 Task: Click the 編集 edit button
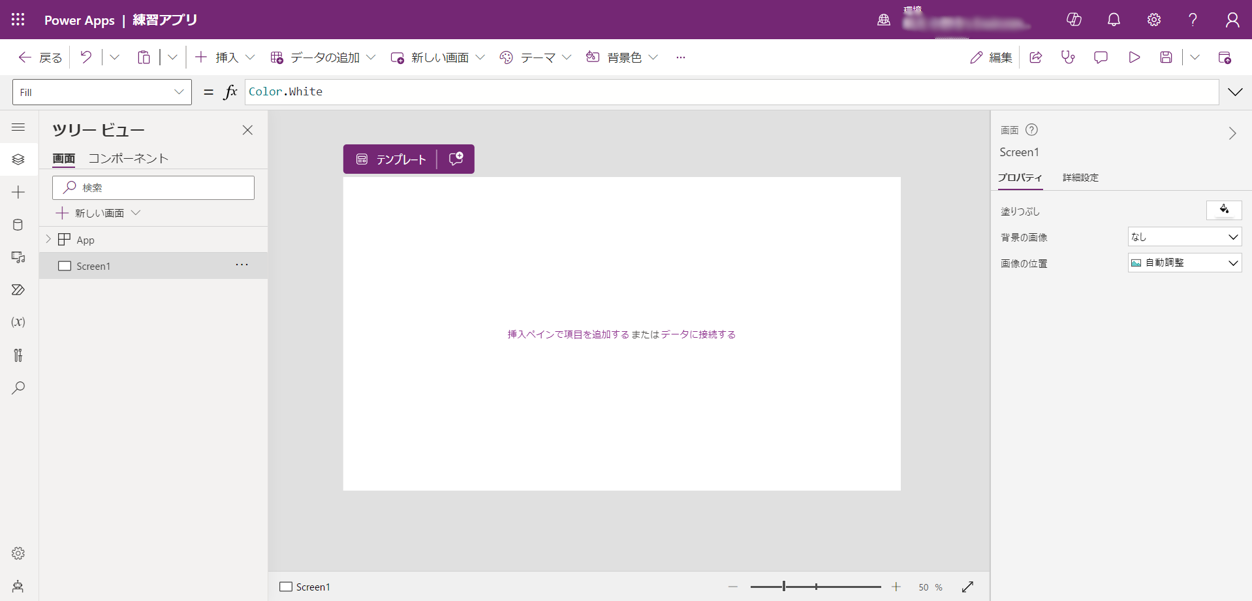(x=991, y=58)
